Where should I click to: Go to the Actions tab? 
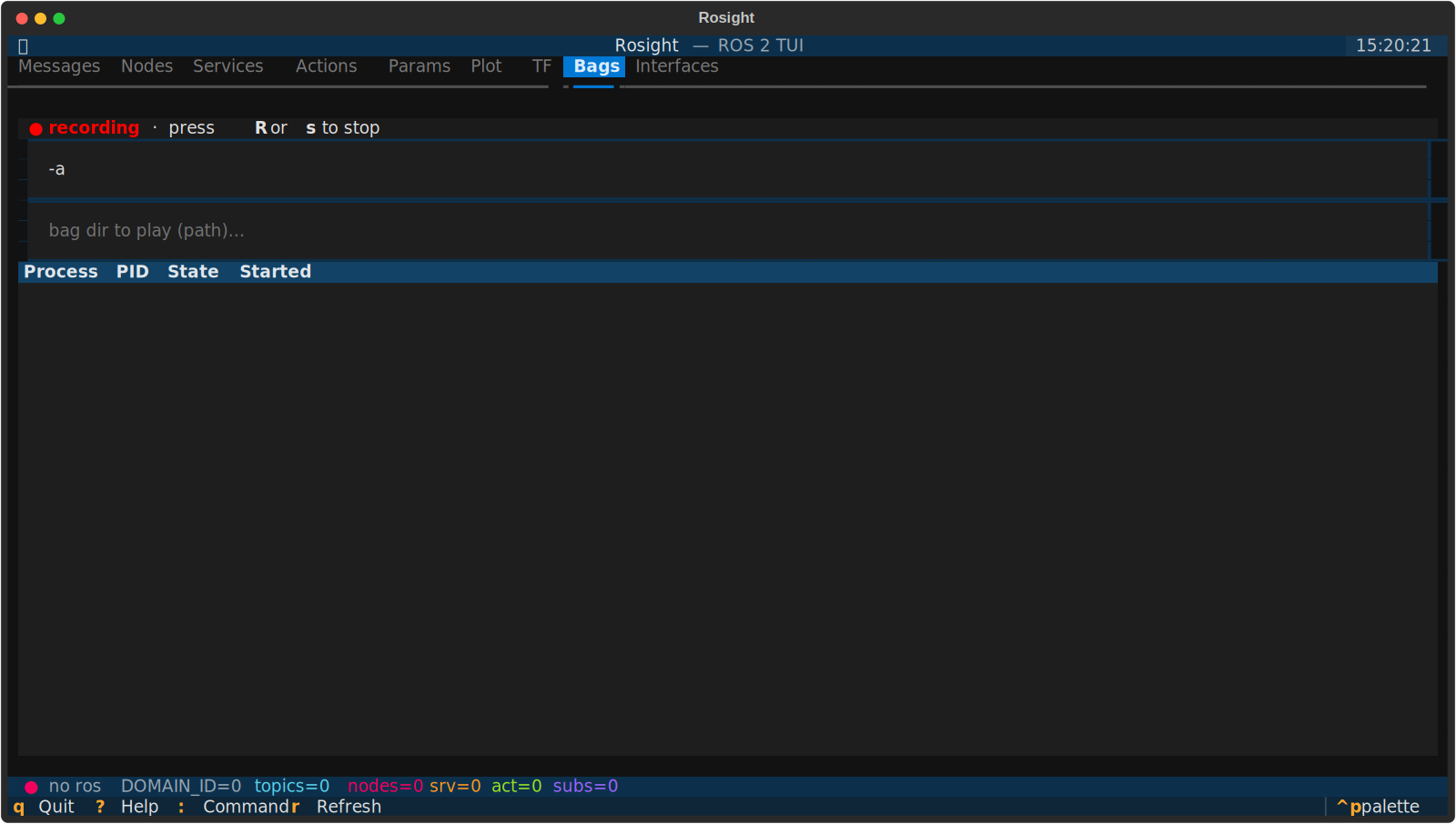326,66
